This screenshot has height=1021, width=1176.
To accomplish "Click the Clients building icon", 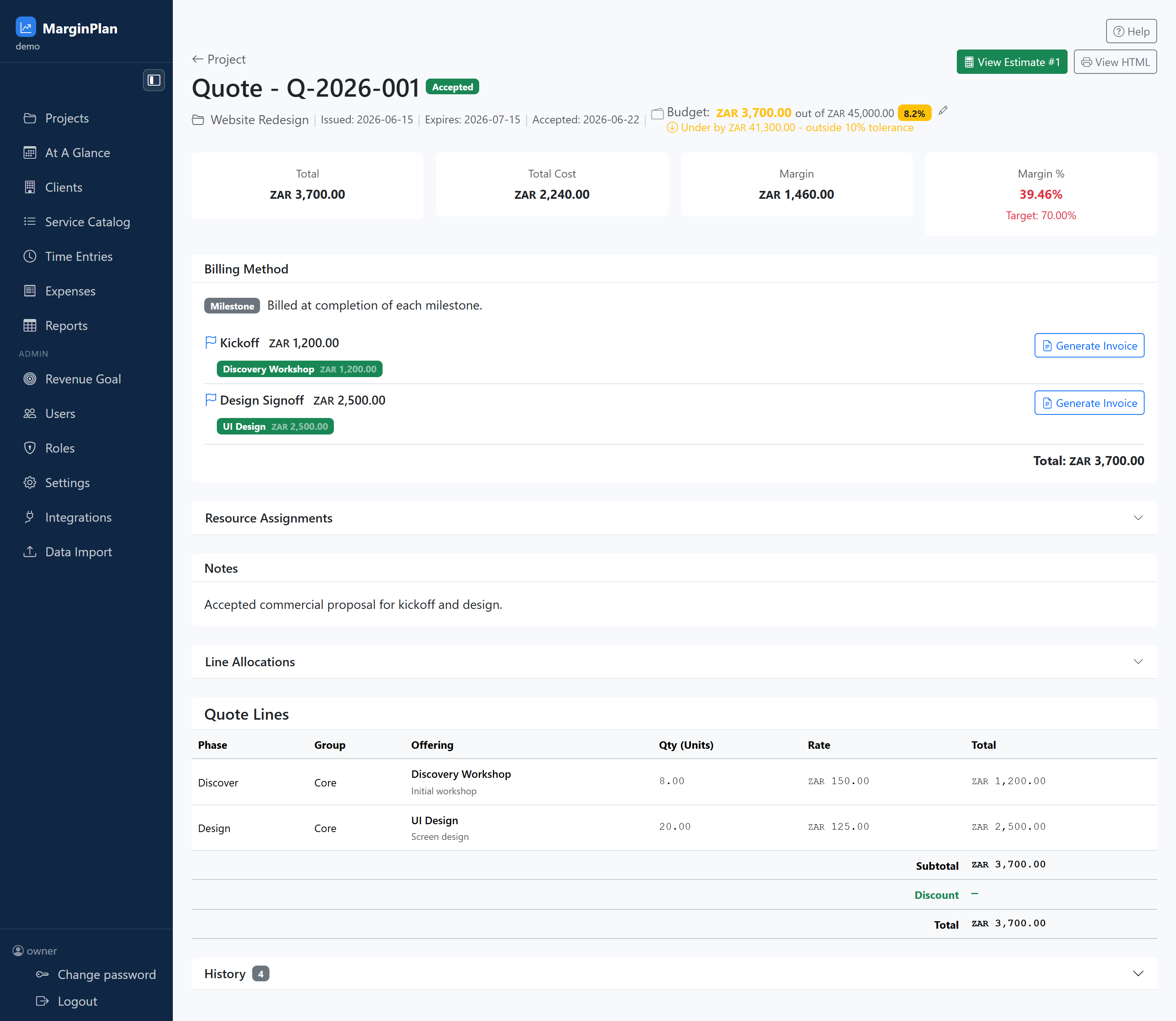I will (x=29, y=187).
